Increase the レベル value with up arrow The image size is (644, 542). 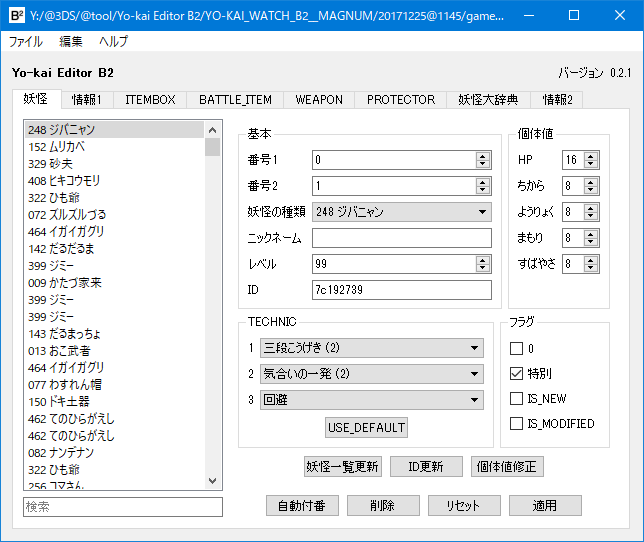pyautogui.click(x=483, y=260)
